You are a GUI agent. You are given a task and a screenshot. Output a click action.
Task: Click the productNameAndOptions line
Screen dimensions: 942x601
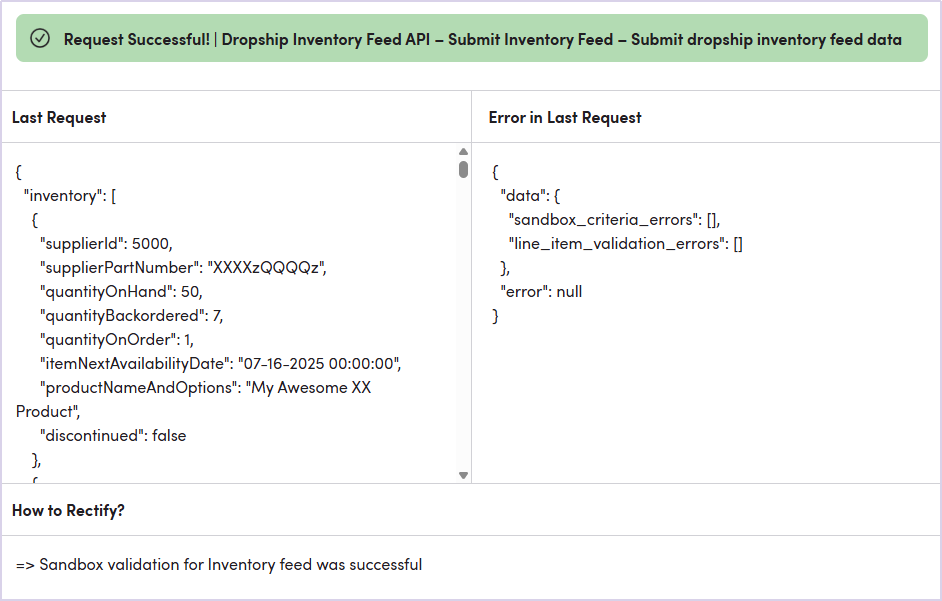click(205, 387)
